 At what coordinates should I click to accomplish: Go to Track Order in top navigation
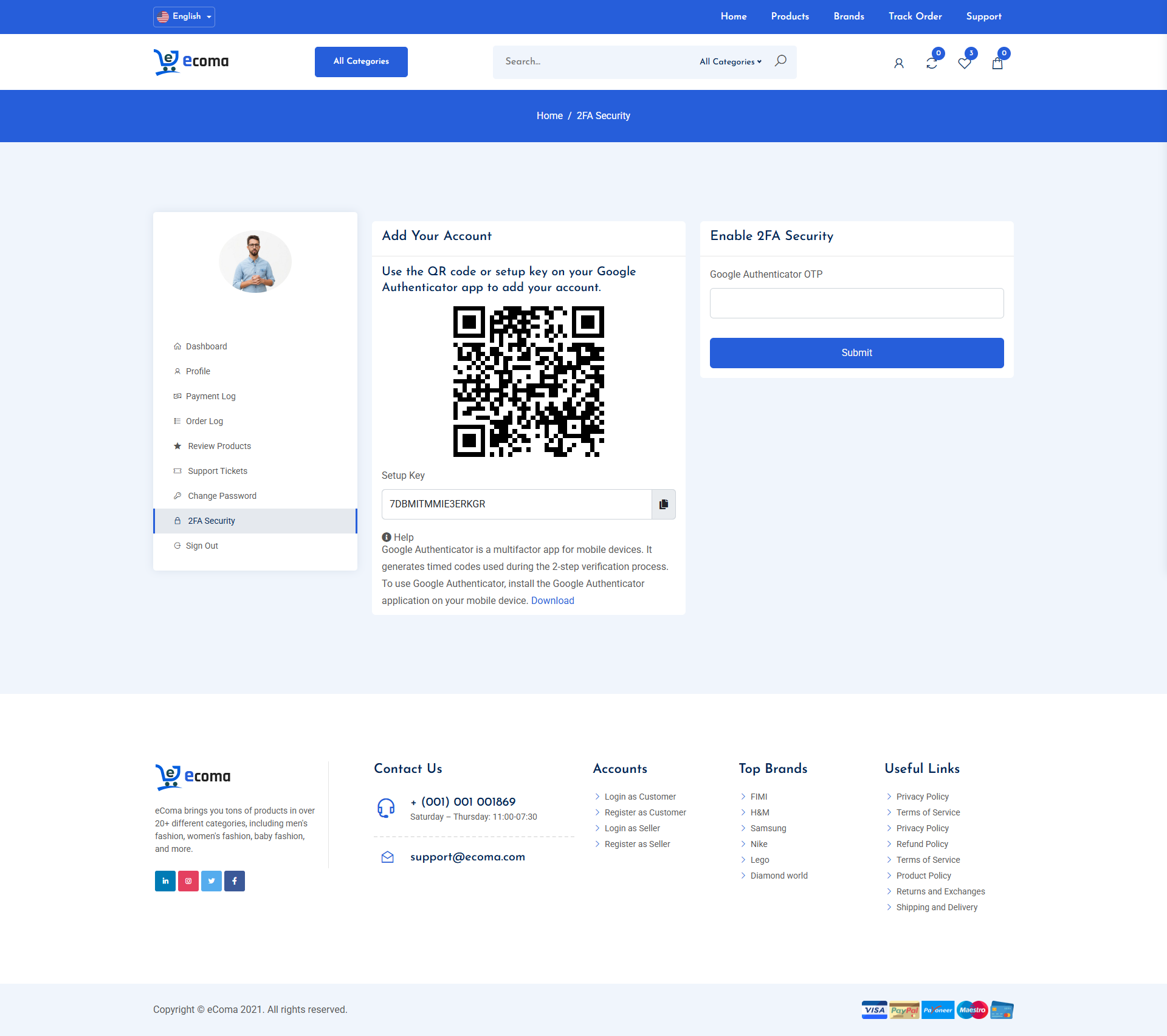[915, 16]
